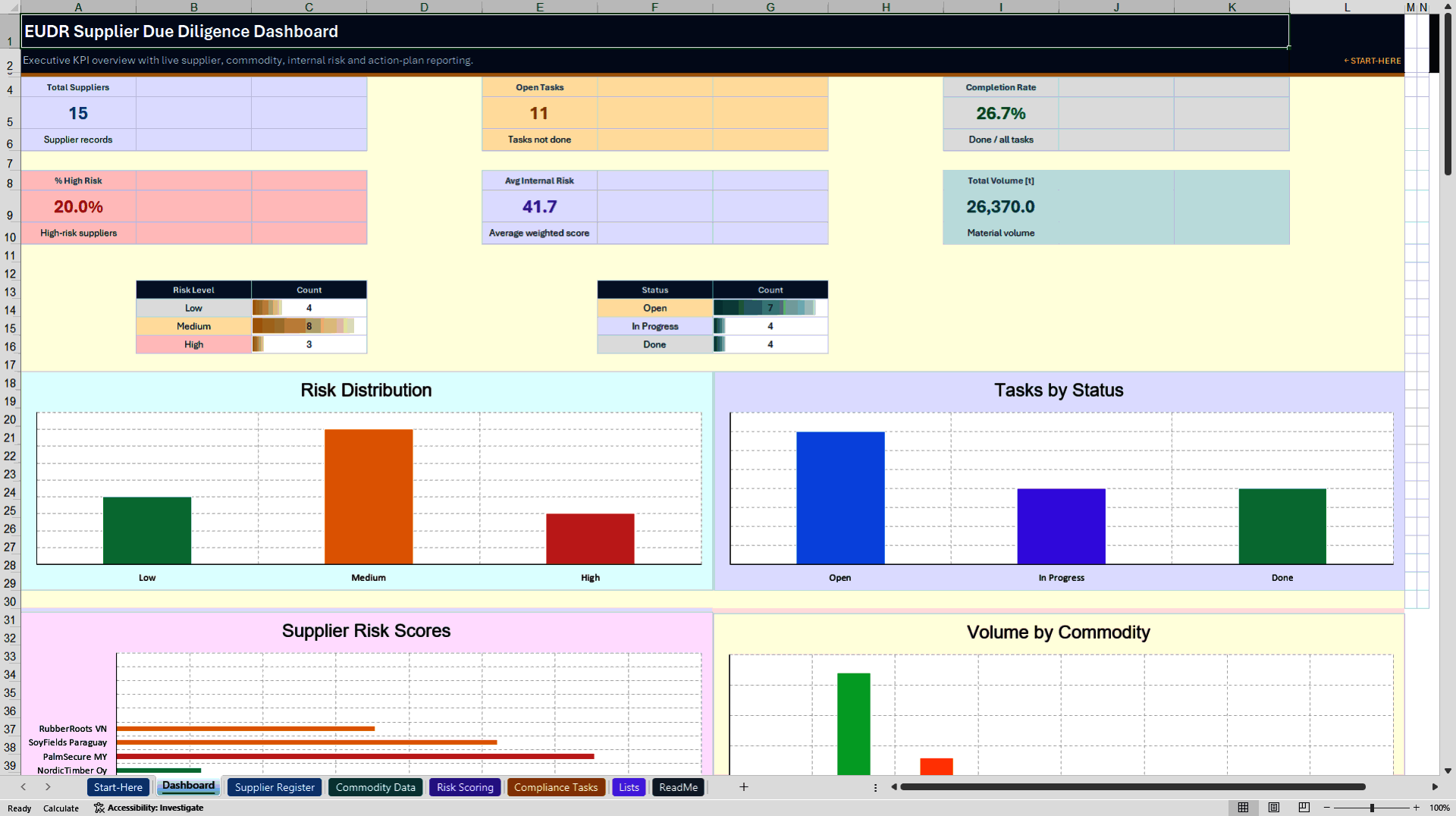The image size is (1456, 816).
Task: Follow the START-HERE link
Action: [1373, 61]
